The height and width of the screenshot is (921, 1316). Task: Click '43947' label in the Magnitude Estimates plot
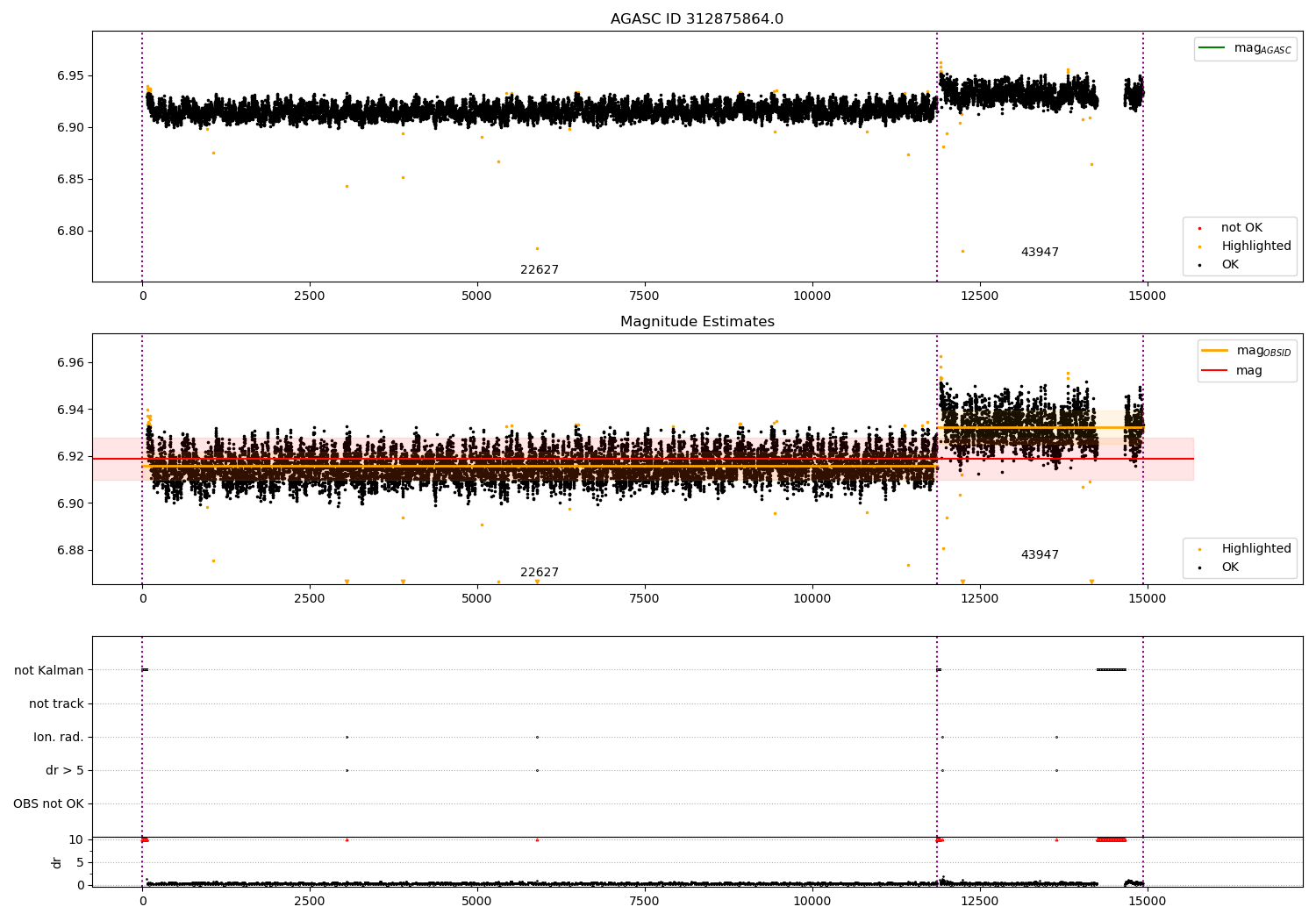(1040, 555)
